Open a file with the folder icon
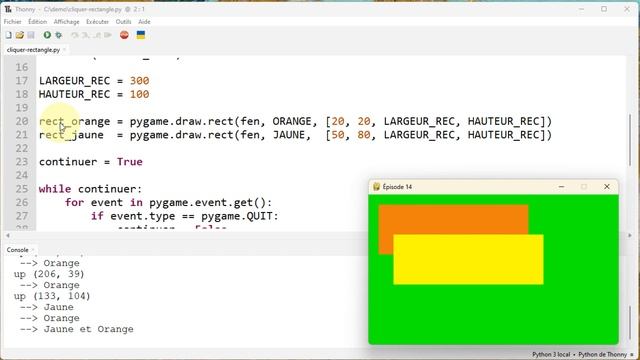 pos(20,35)
